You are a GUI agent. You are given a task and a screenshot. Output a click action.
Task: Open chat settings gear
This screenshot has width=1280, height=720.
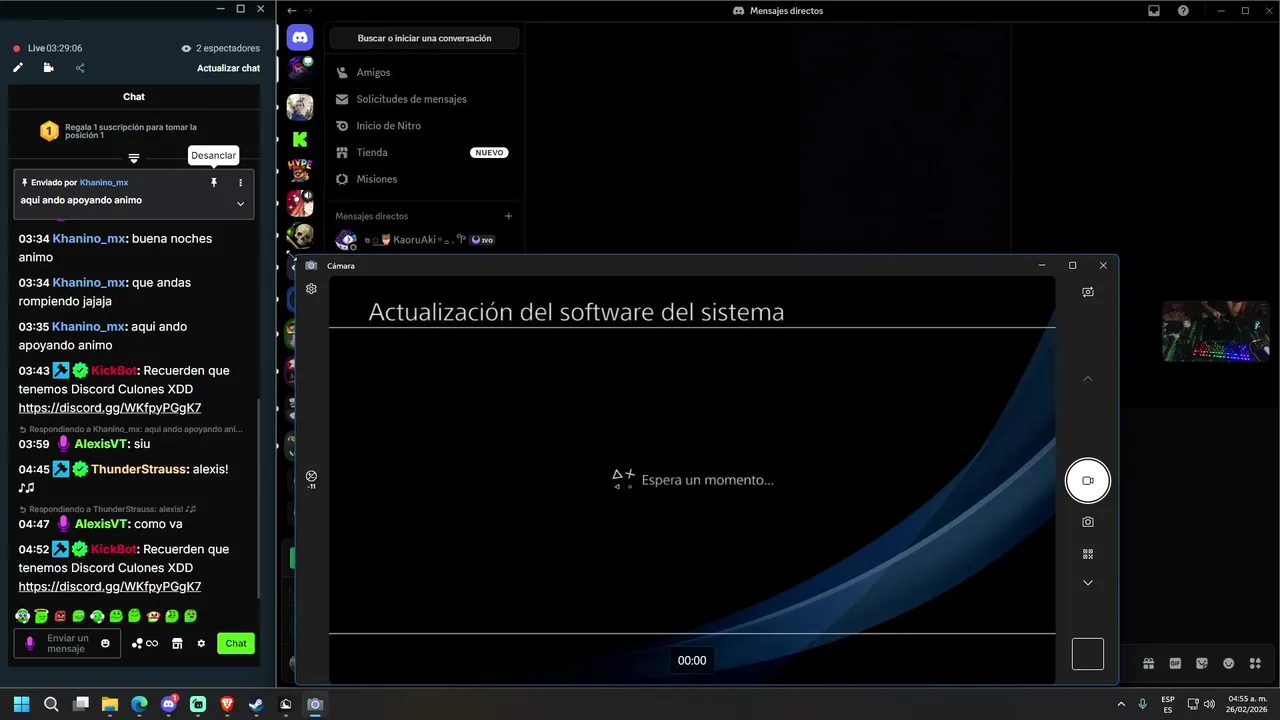tap(201, 643)
